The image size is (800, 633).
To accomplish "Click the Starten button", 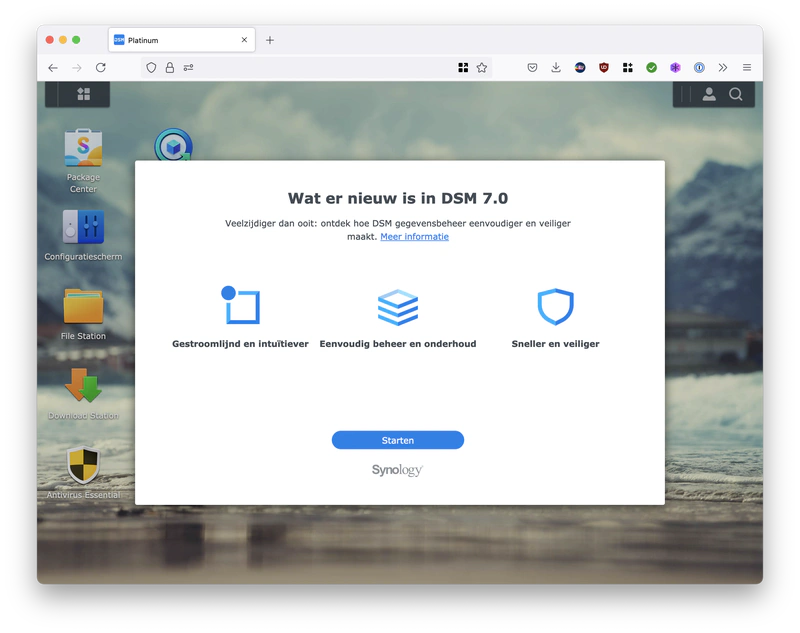I will tap(397, 440).
